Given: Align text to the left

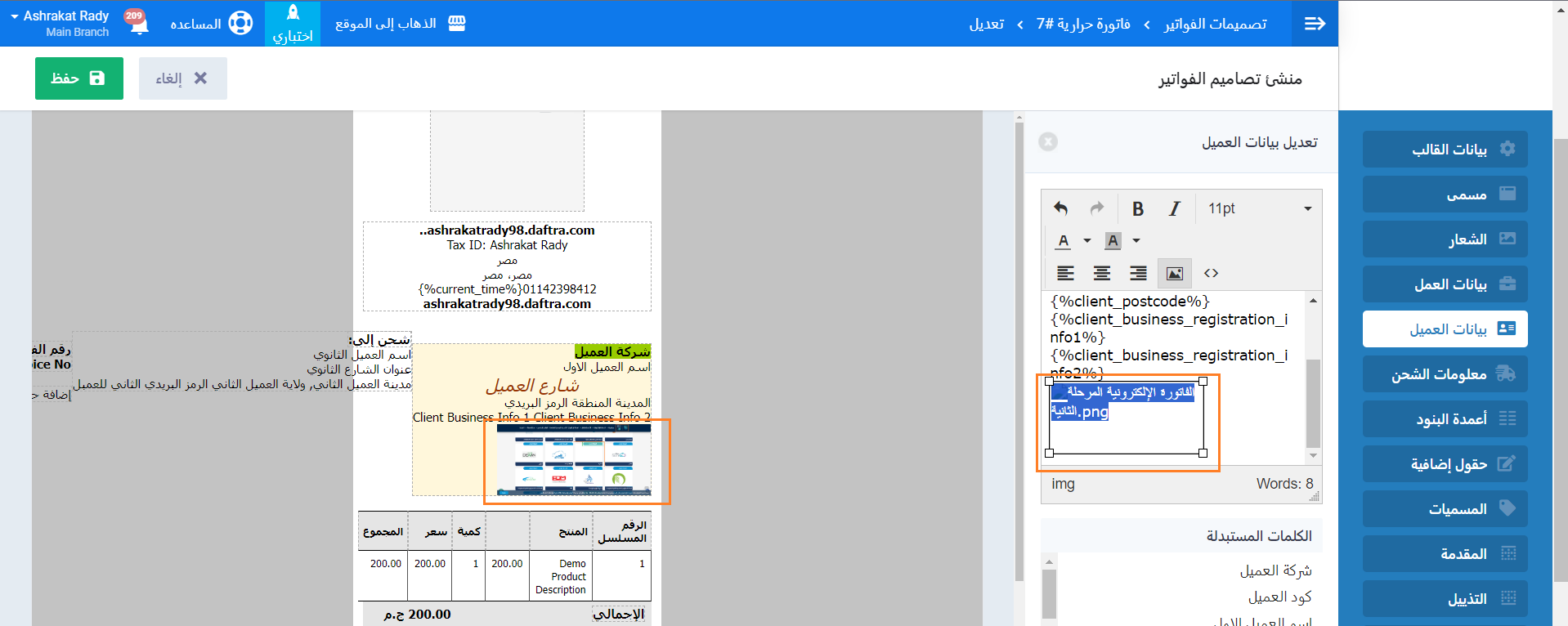Looking at the screenshot, I should click(1065, 273).
